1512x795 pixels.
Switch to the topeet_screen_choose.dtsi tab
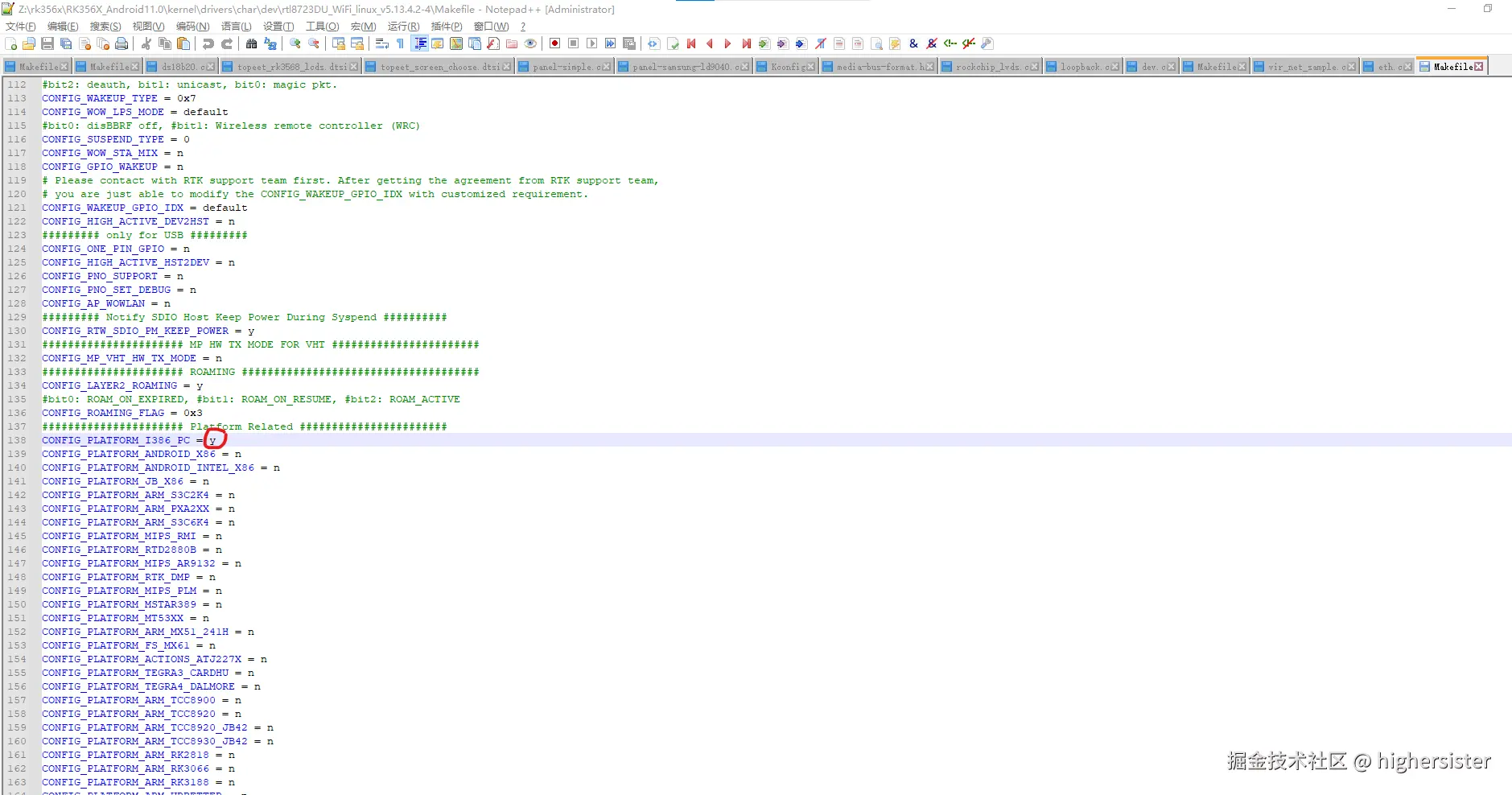[x=439, y=67]
